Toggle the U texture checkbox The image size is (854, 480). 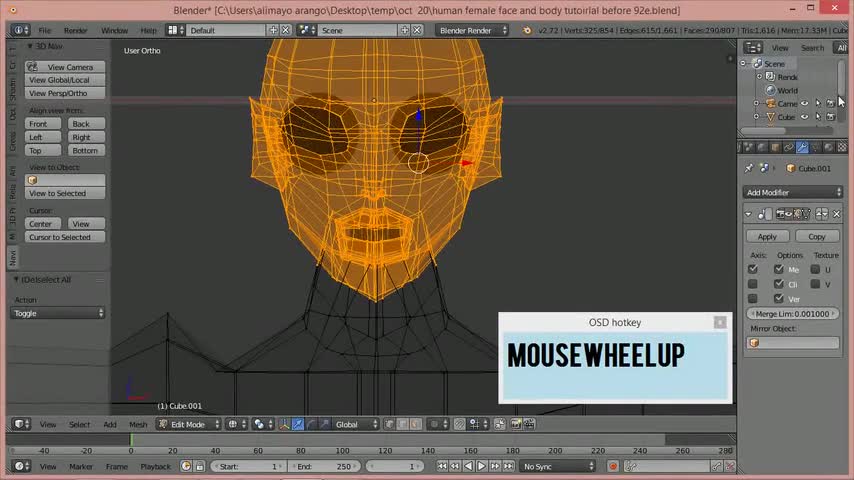(x=815, y=269)
